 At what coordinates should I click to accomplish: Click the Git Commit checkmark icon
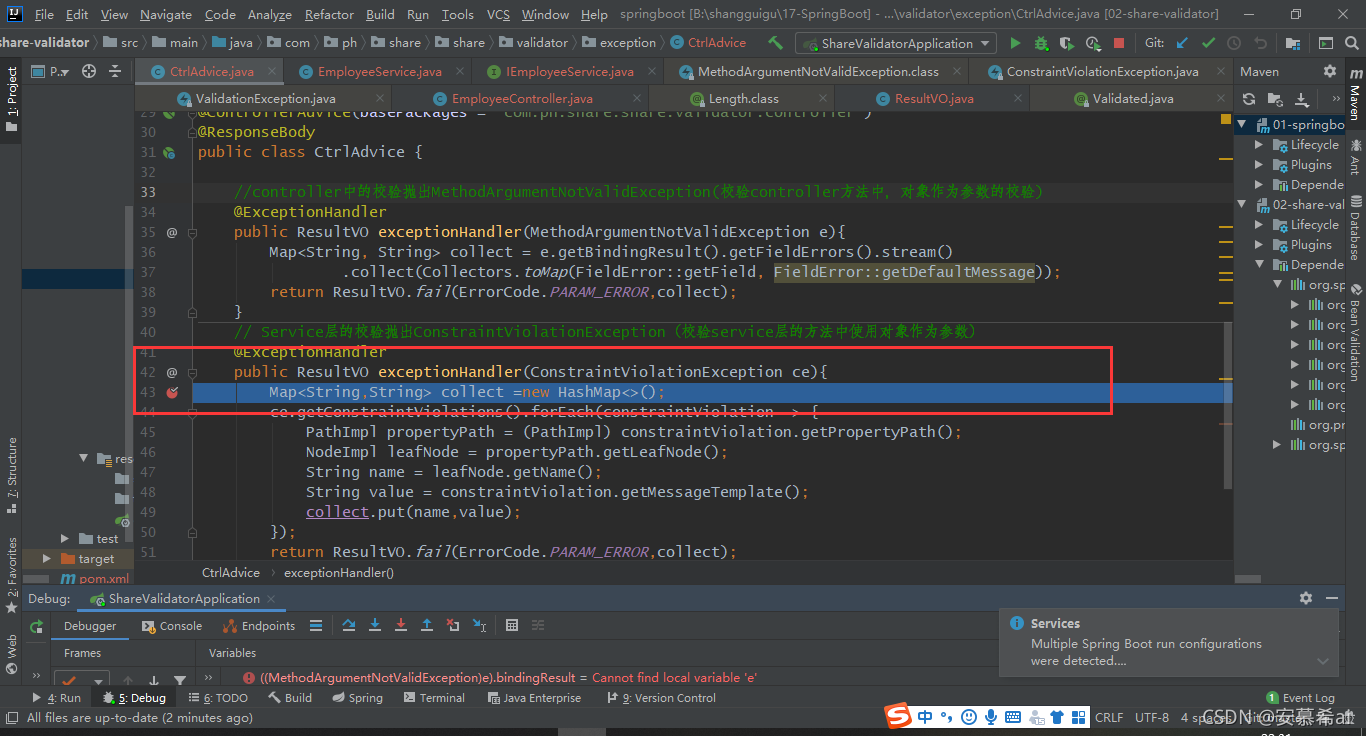coord(1209,43)
